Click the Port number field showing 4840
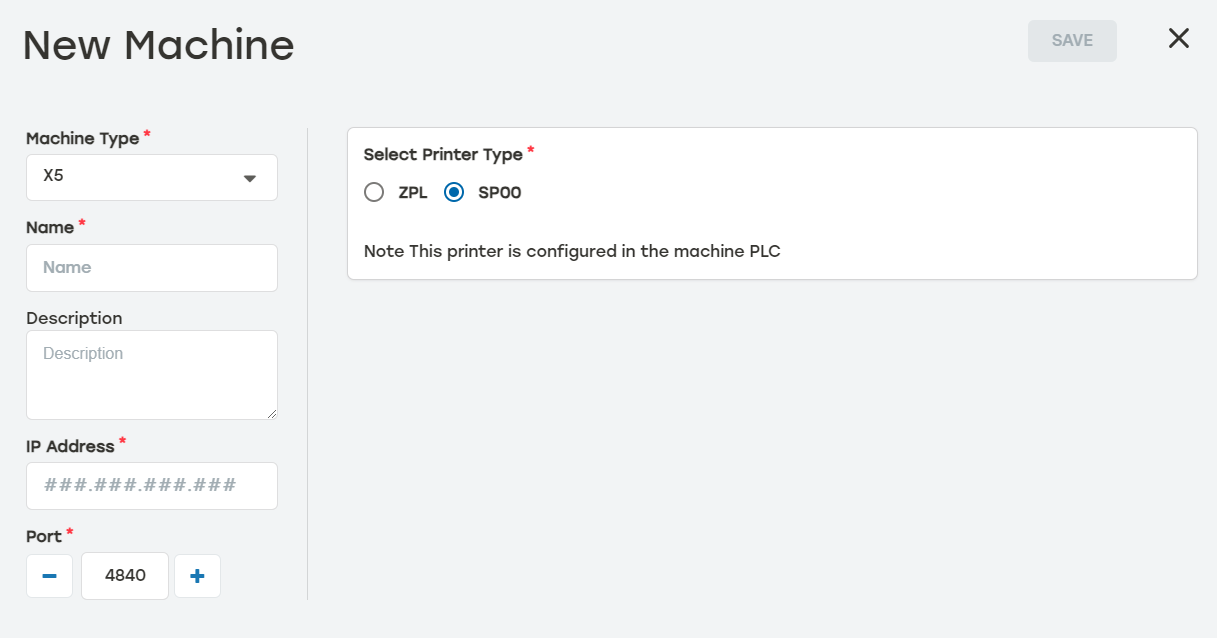1217x638 pixels. coord(125,576)
